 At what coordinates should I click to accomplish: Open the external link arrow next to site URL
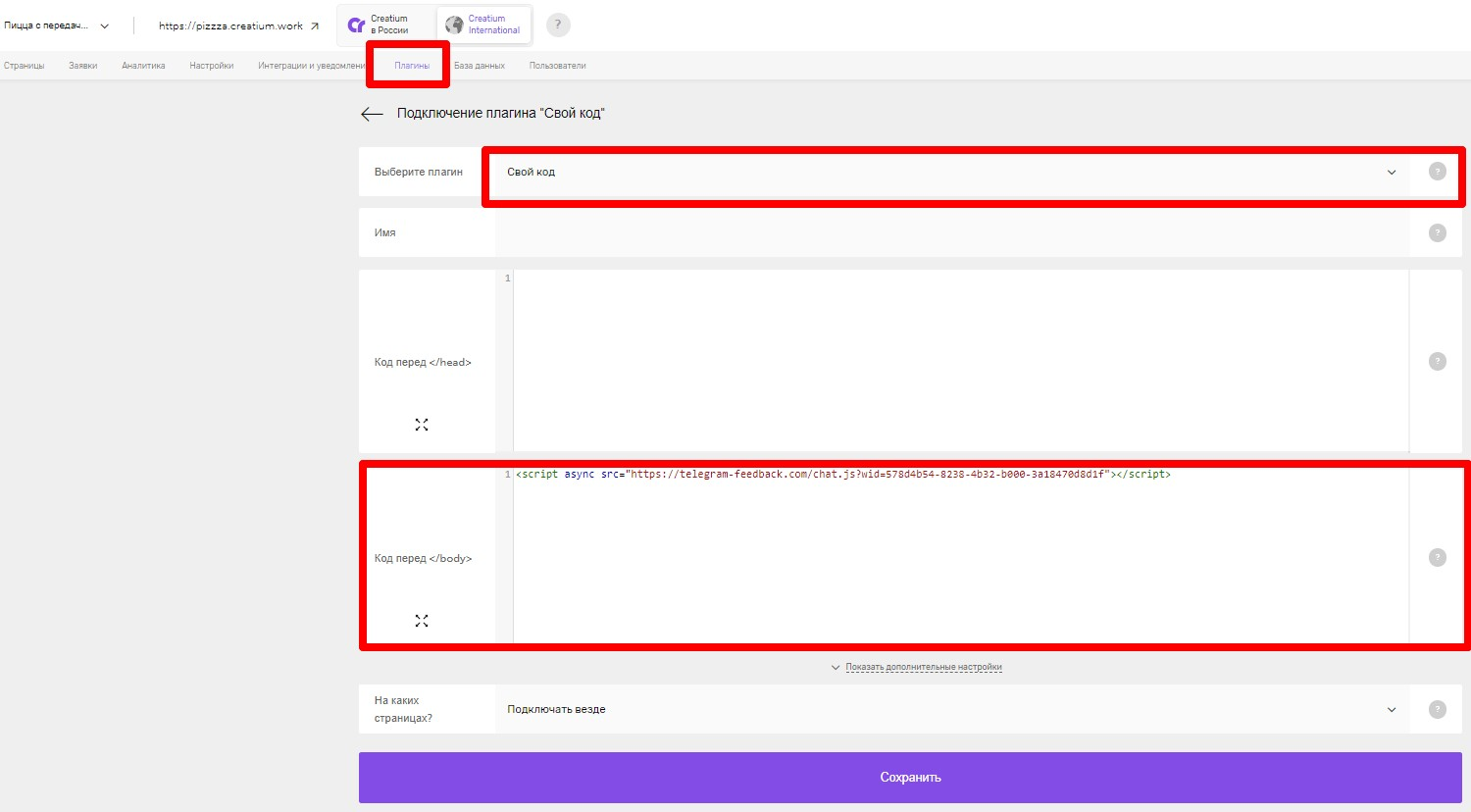click(x=315, y=26)
